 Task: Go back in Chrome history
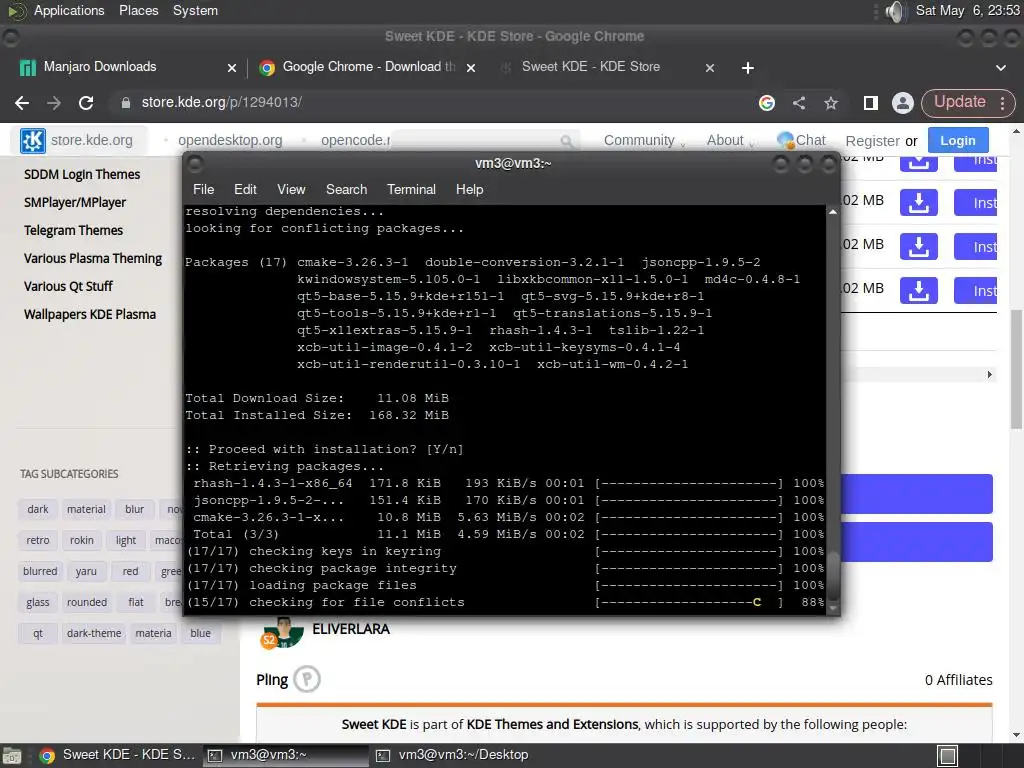[22, 103]
